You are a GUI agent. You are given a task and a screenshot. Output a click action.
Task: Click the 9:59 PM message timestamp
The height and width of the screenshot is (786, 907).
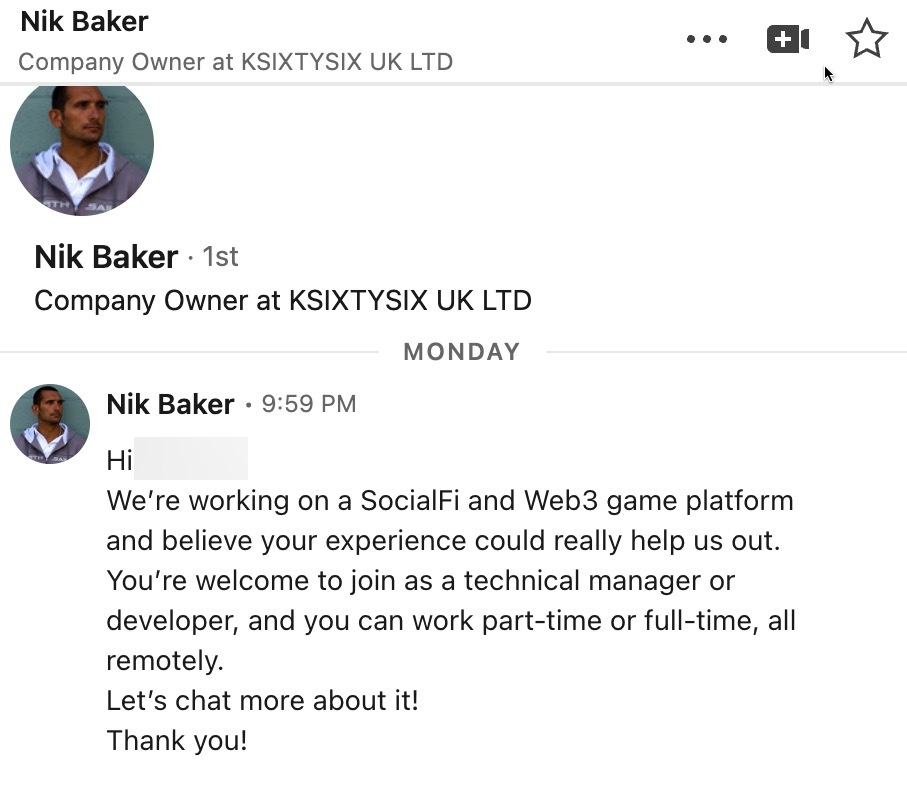point(308,404)
